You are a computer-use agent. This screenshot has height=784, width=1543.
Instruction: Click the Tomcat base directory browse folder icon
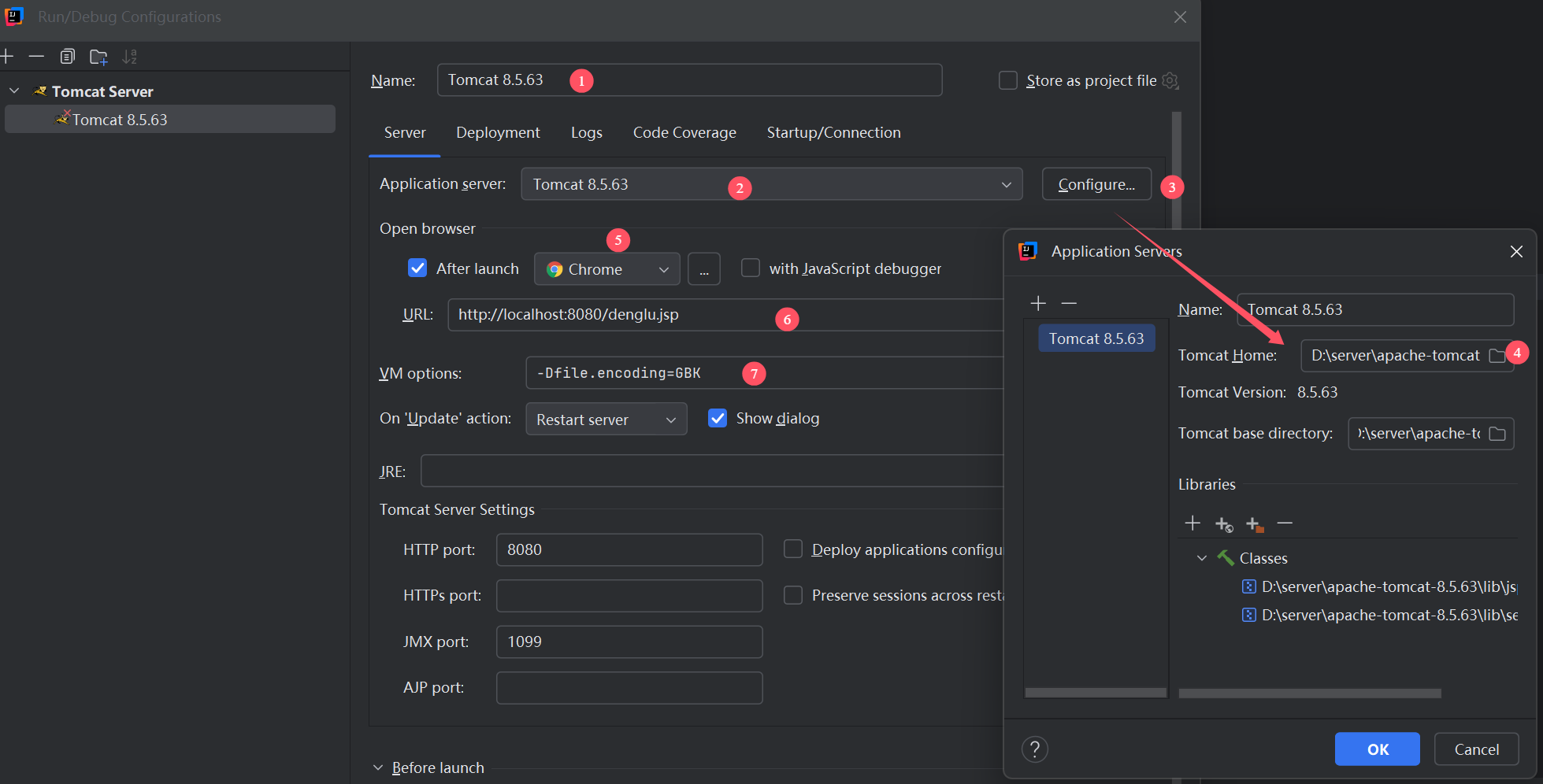pos(1497,434)
